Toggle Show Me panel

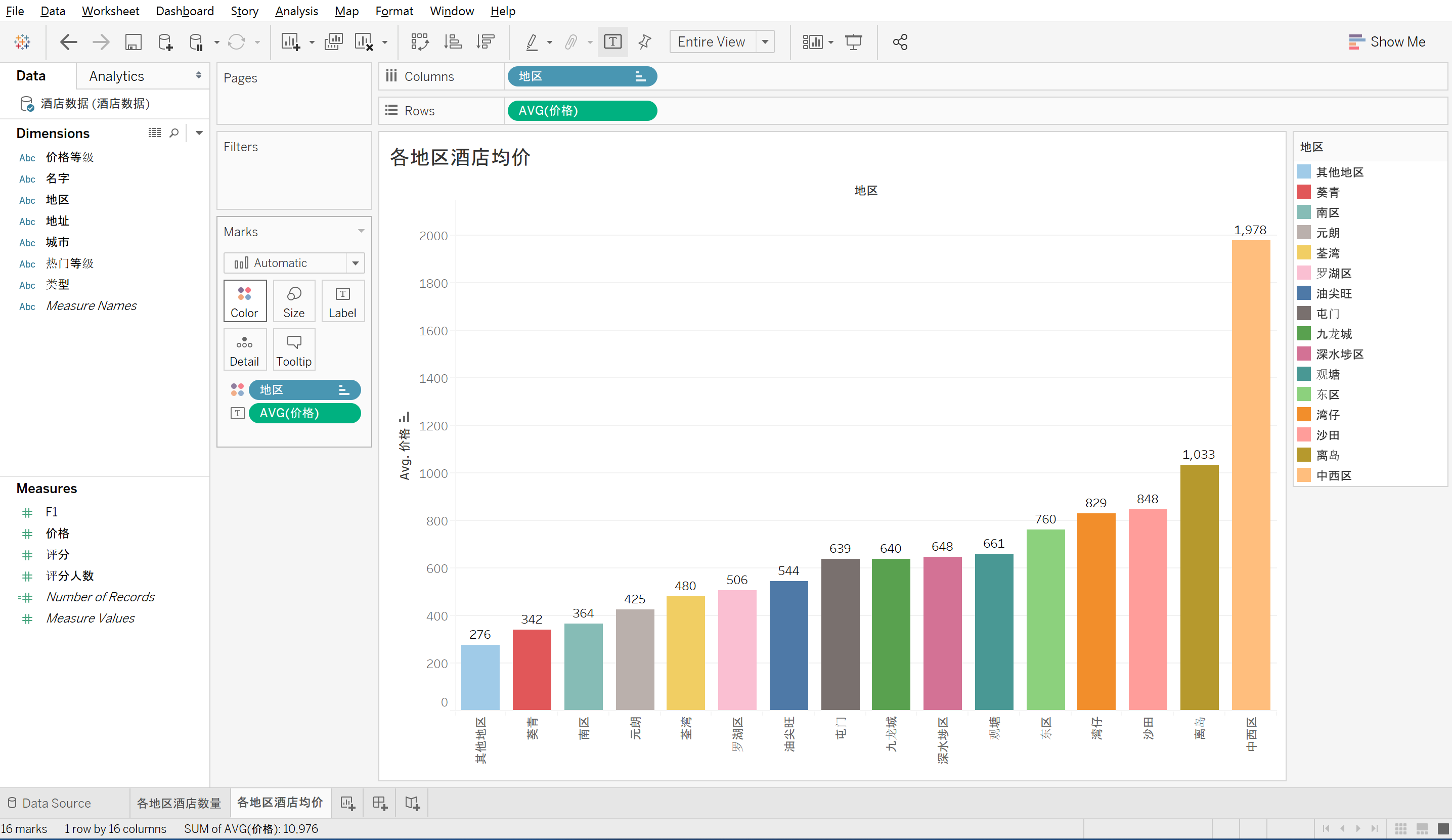pyautogui.click(x=1387, y=42)
